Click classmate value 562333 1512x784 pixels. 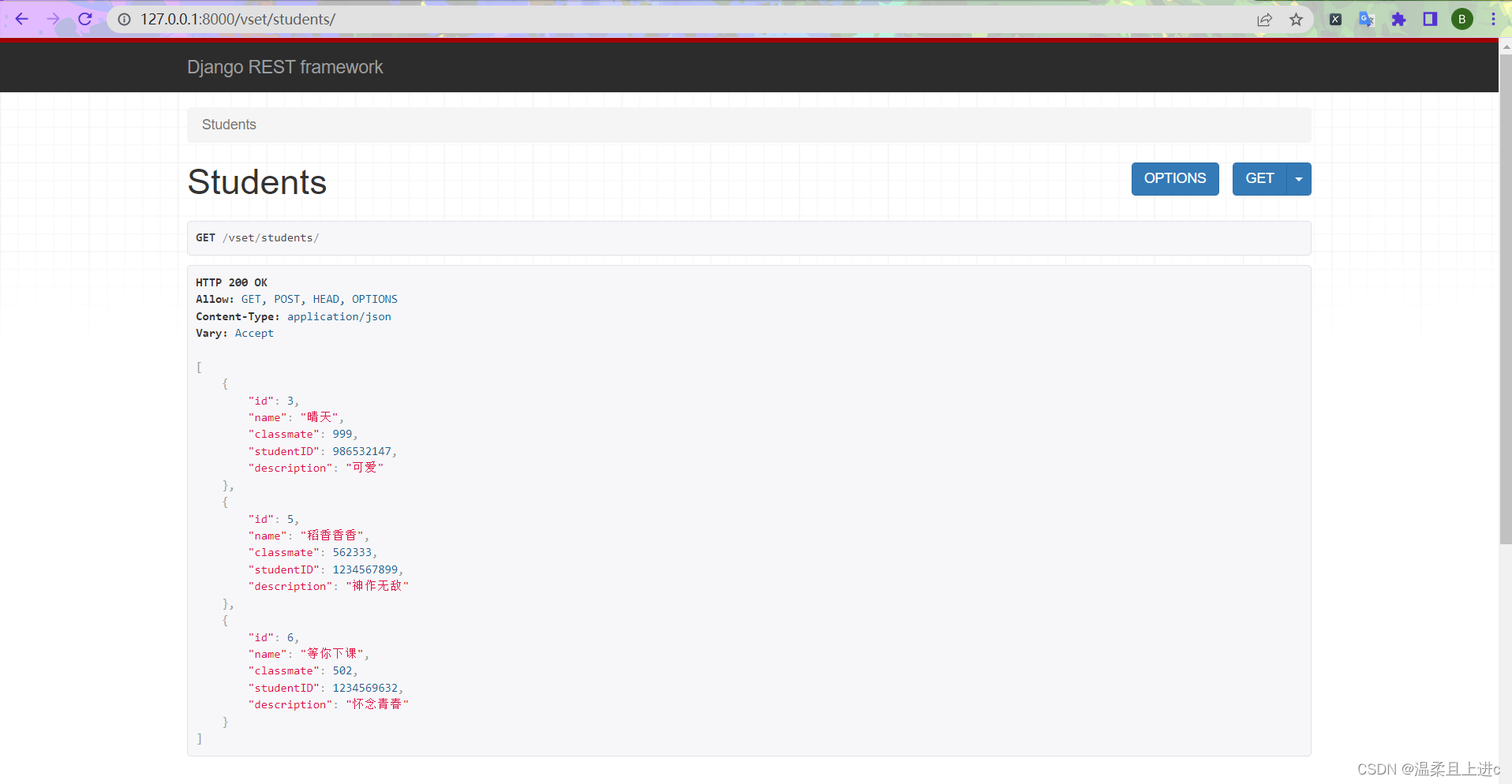352,553
